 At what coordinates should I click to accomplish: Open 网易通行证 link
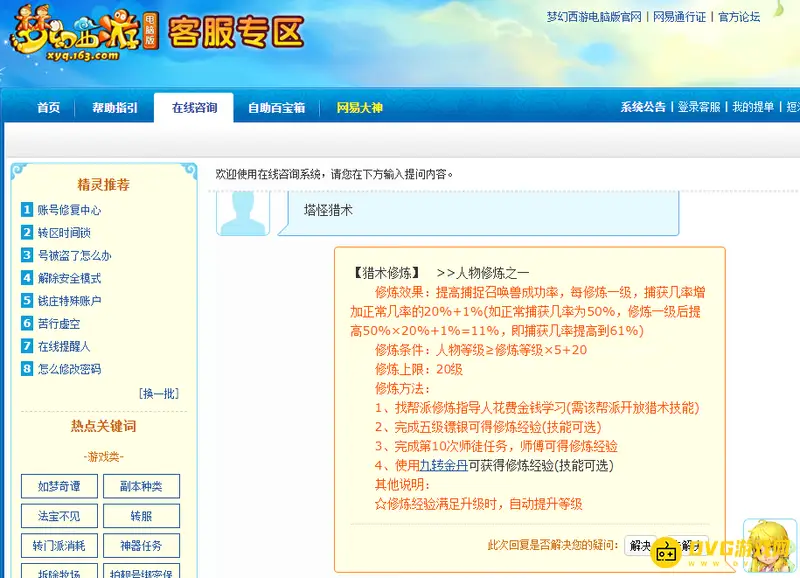(x=680, y=17)
